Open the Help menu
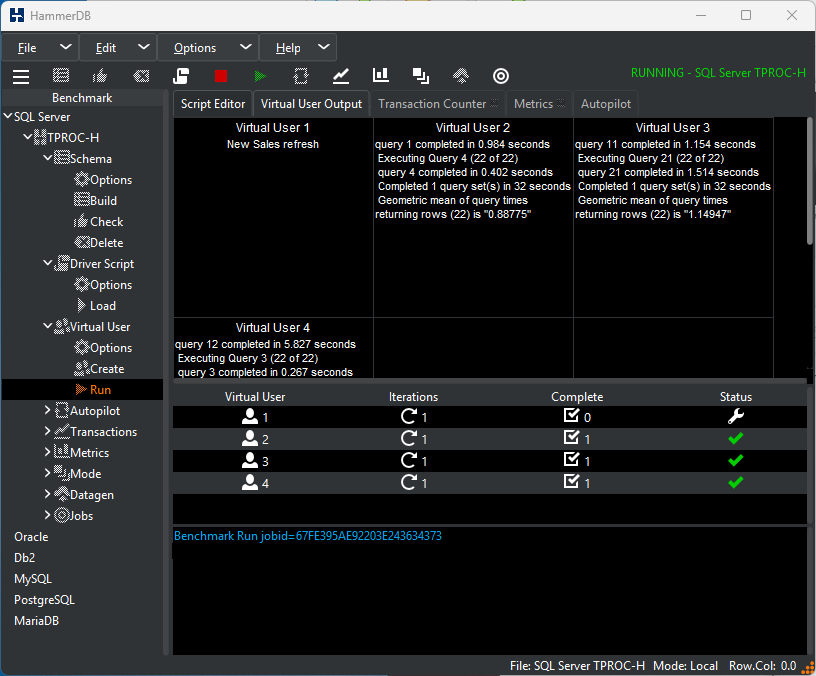Image resolution: width=816 pixels, height=676 pixels. (x=298, y=48)
